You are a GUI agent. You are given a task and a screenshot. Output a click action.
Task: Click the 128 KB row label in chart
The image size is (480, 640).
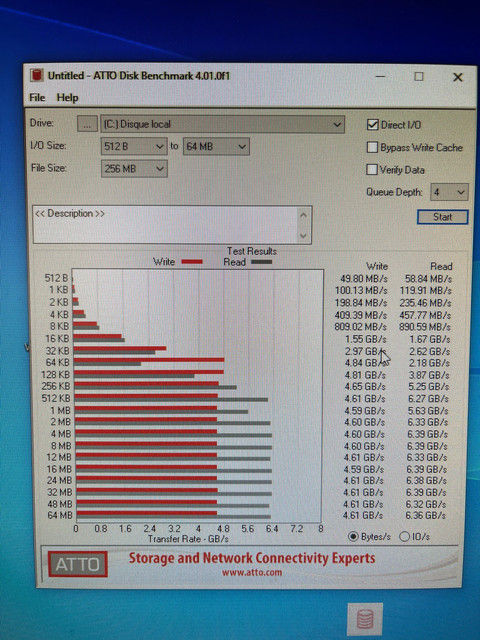tap(56, 375)
